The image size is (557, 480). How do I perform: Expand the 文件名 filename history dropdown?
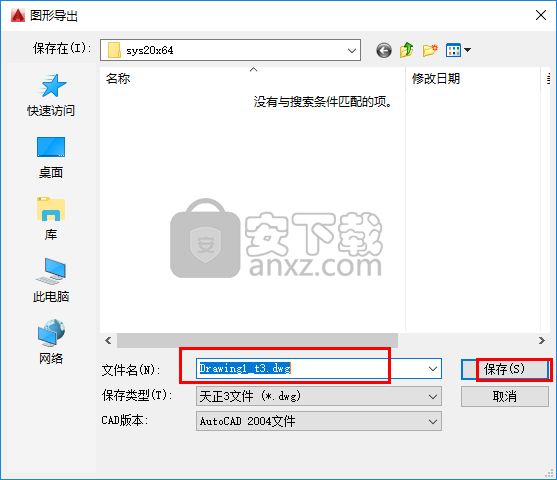pos(433,369)
